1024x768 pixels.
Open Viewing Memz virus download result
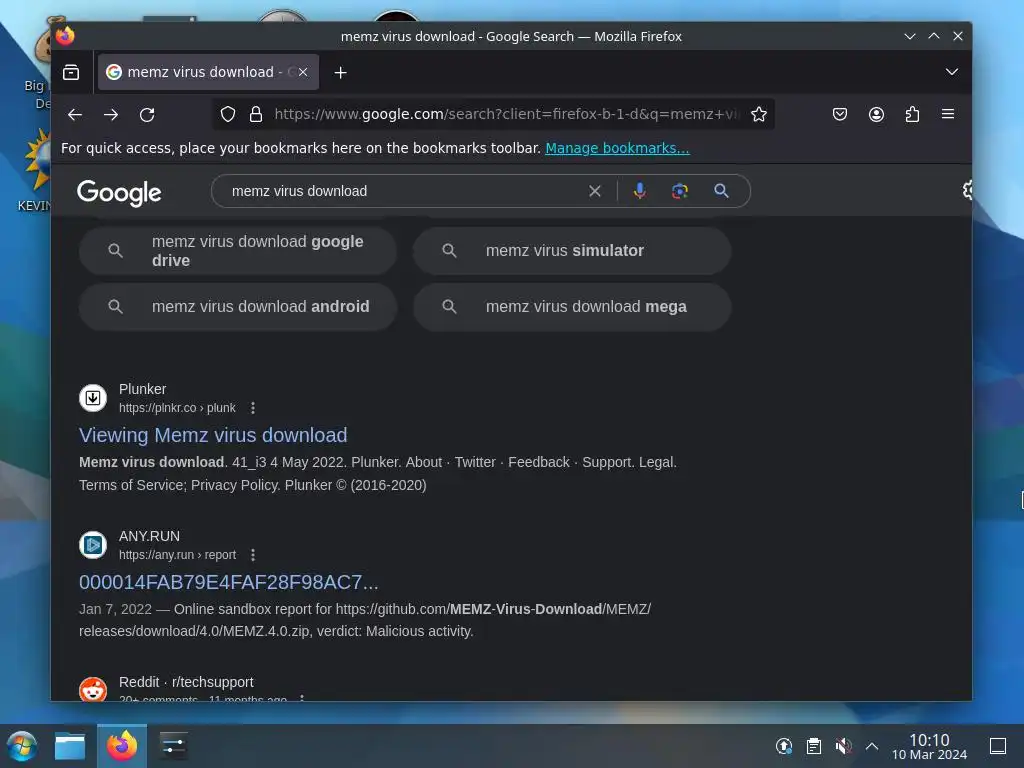pyautogui.click(x=213, y=435)
